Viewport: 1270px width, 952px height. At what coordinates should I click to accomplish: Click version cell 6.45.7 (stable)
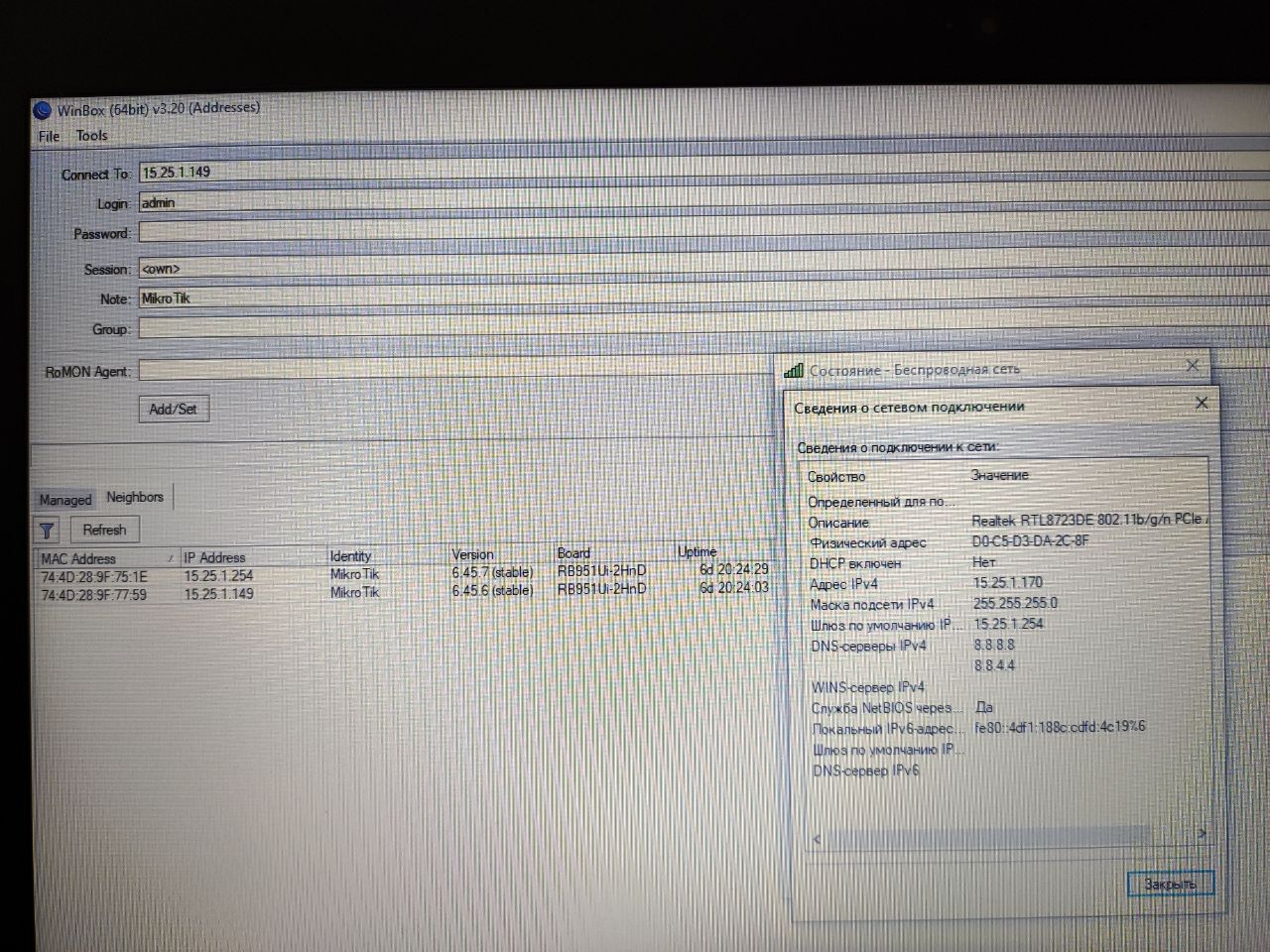[x=492, y=572]
